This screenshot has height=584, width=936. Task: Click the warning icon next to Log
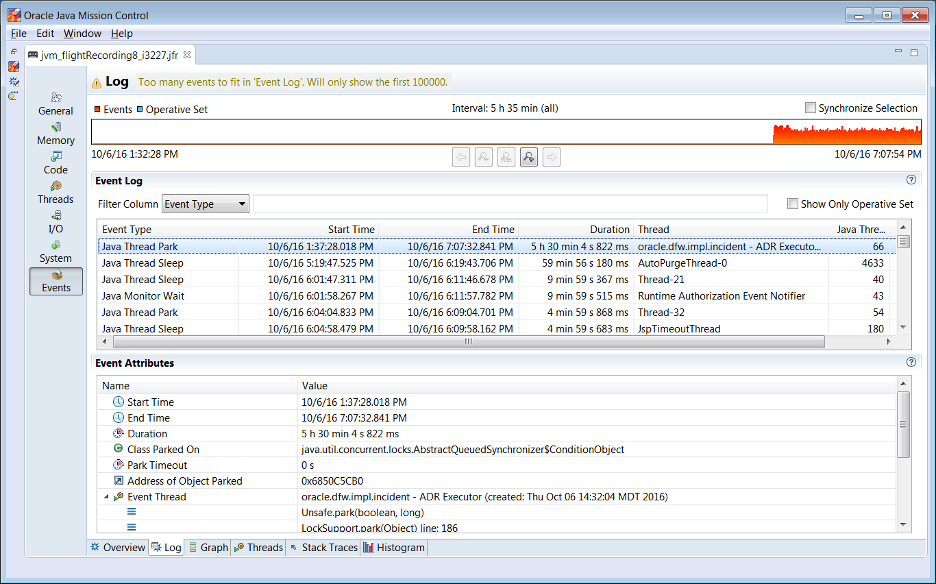pyautogui.click(x=96, y=83)
